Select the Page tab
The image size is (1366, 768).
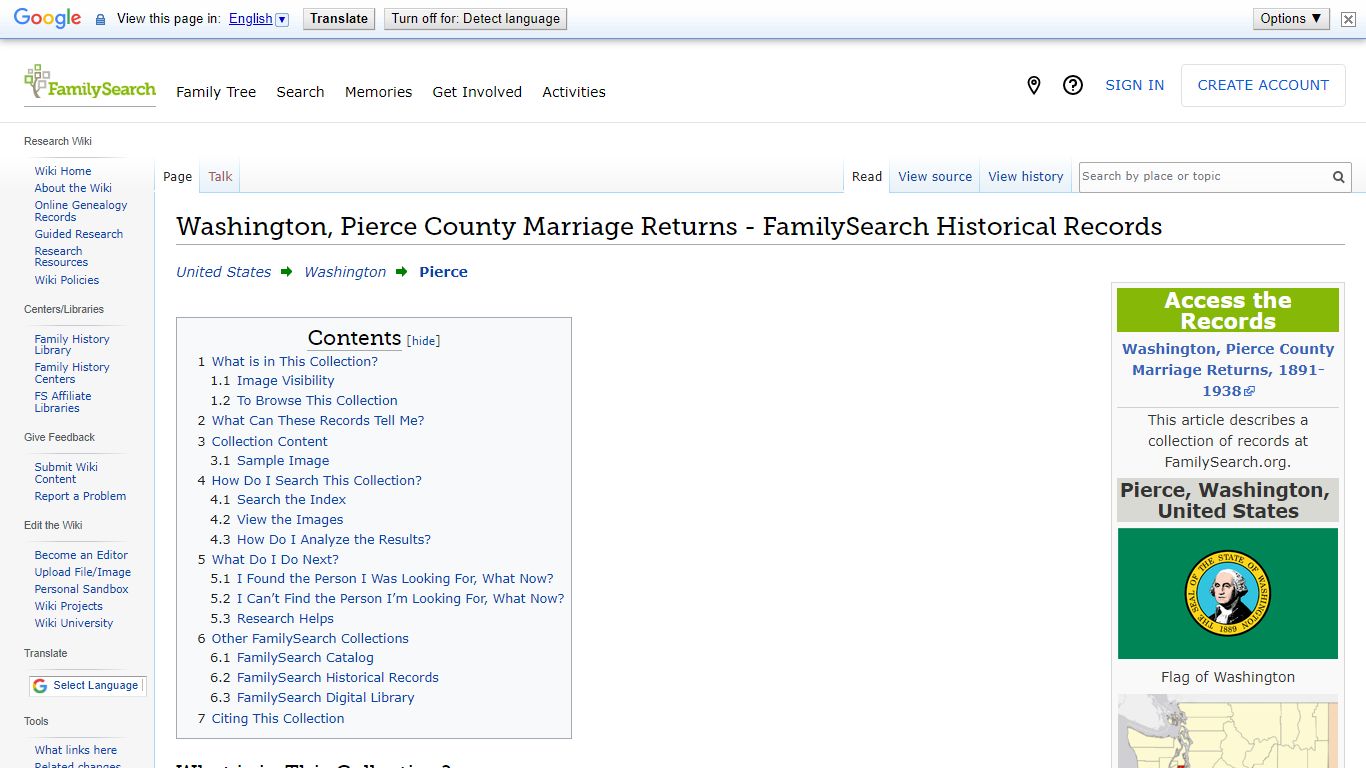click(177, 177)
